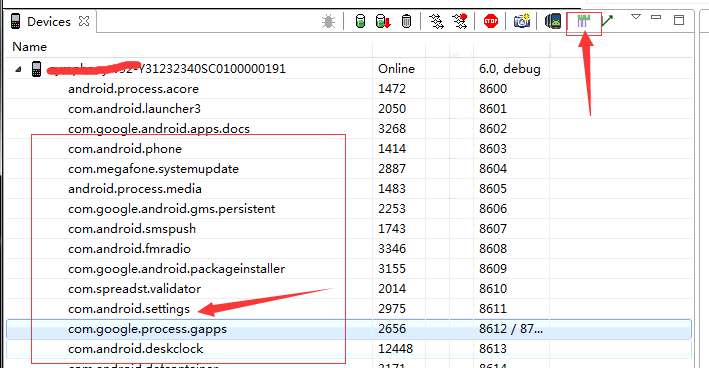Click PID 2014 in the process list

pyautogui.click(x=392, y=288)
